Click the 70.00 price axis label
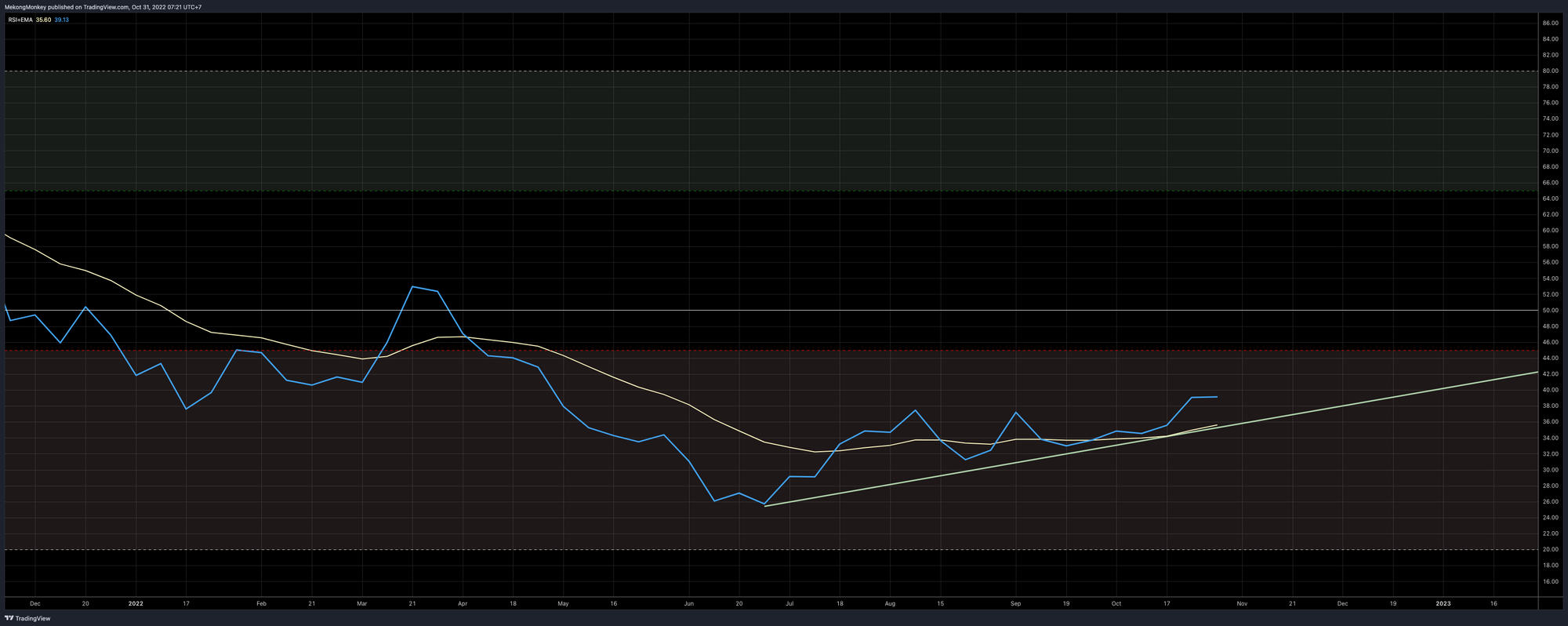Screen dimensions: 1568x626 coord(1550,151)
